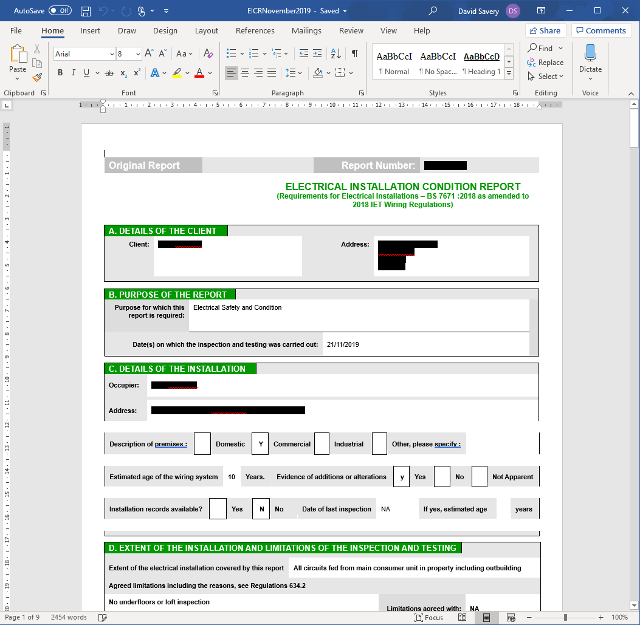Switch to Read Mode view
This screenshot has width=640, height=625.
click(462, 618)
